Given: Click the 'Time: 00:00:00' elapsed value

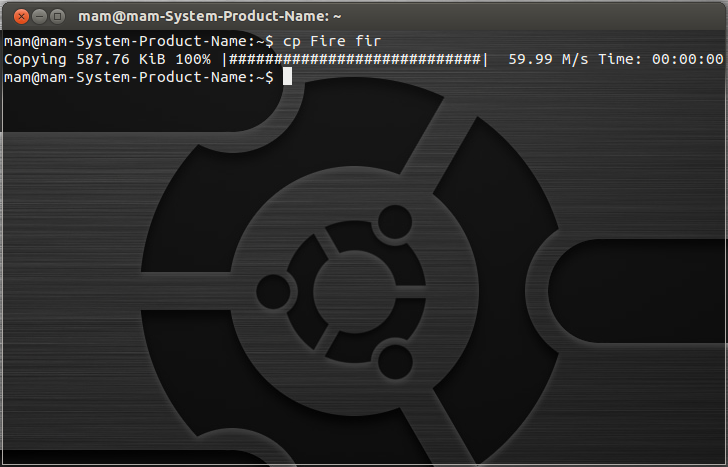Looking at the screenshot, I should click(661, 59).
